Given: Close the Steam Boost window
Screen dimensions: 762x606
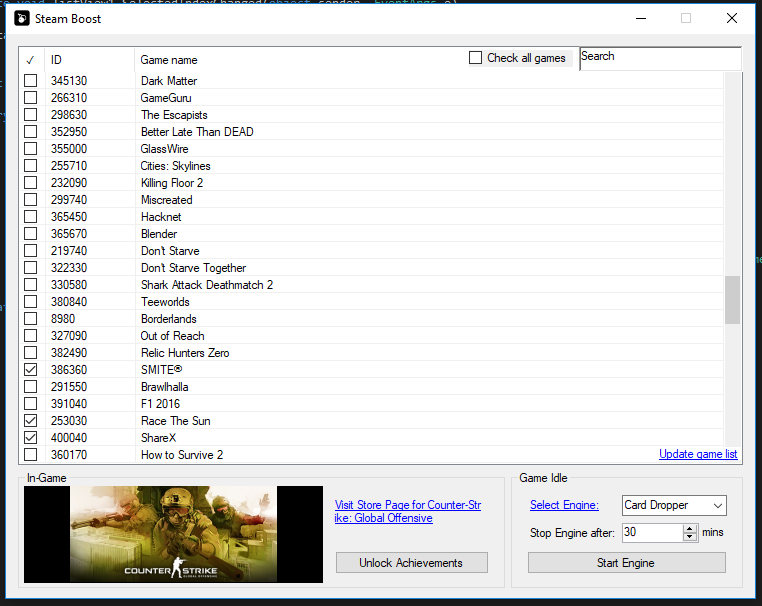Looking at the screenshot, I should (x=731, y=18).
